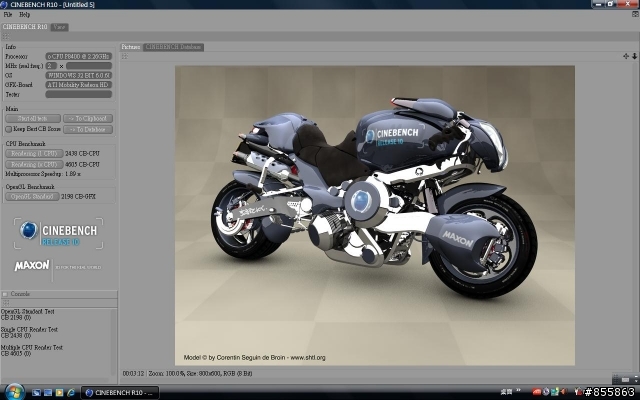The image size is (640, 400).
Task: Click the layout icon above the system tray
Action: 625,380
